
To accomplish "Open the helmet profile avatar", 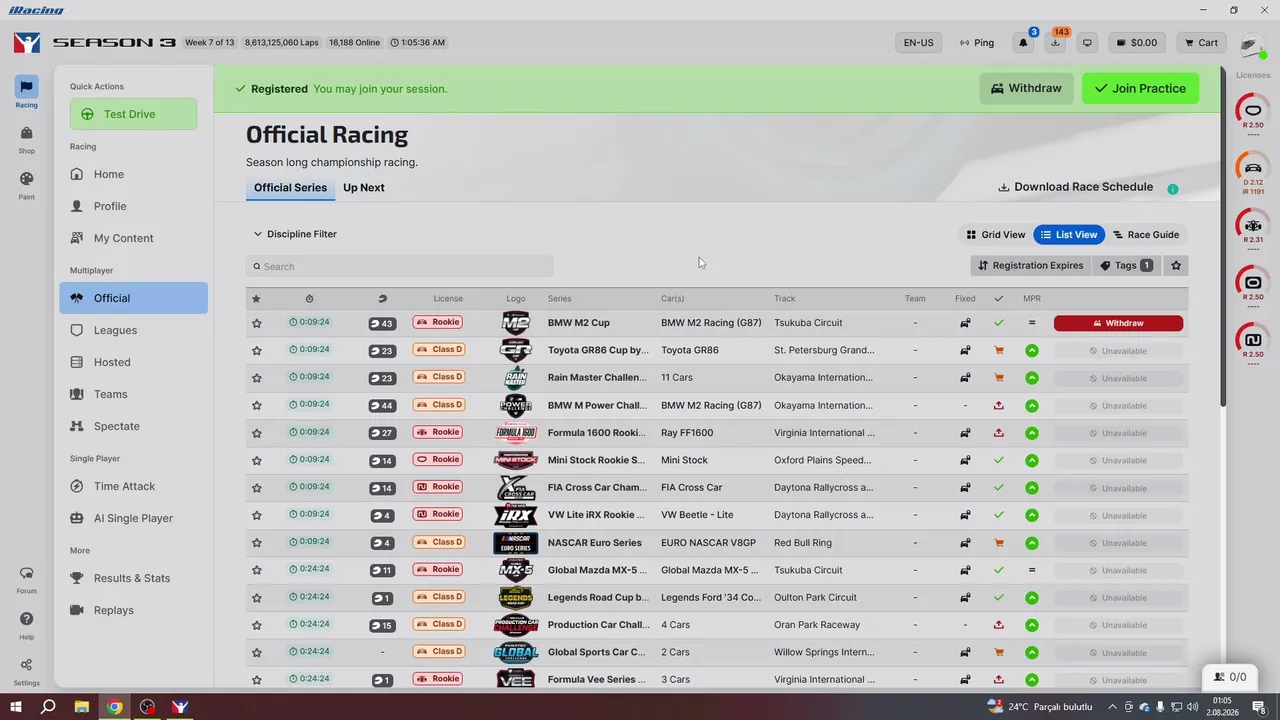I will pos(1251,44).
